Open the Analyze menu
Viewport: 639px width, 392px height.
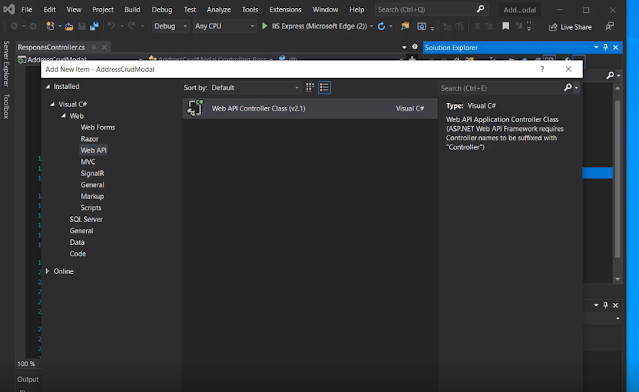218,9
